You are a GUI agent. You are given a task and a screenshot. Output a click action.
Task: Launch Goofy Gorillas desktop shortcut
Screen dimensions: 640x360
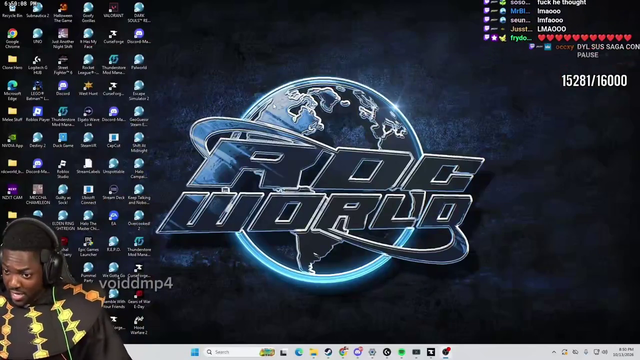pos(88,12)
